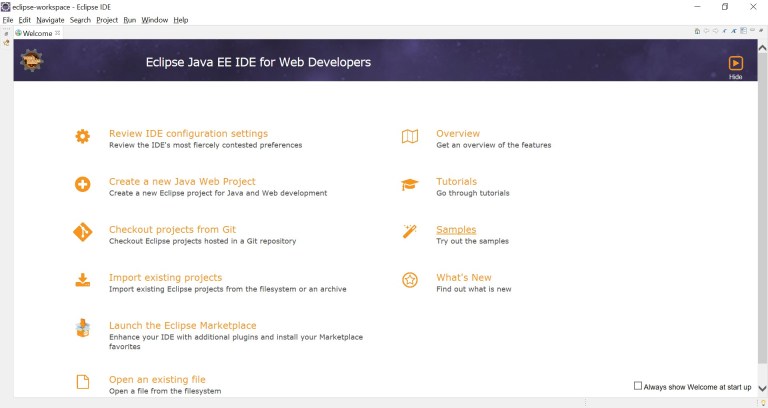Image resolution: width=768 pixels, height=408 pixels.
Task: Click the Open an existing file link
Action: (x=157, y=379)
